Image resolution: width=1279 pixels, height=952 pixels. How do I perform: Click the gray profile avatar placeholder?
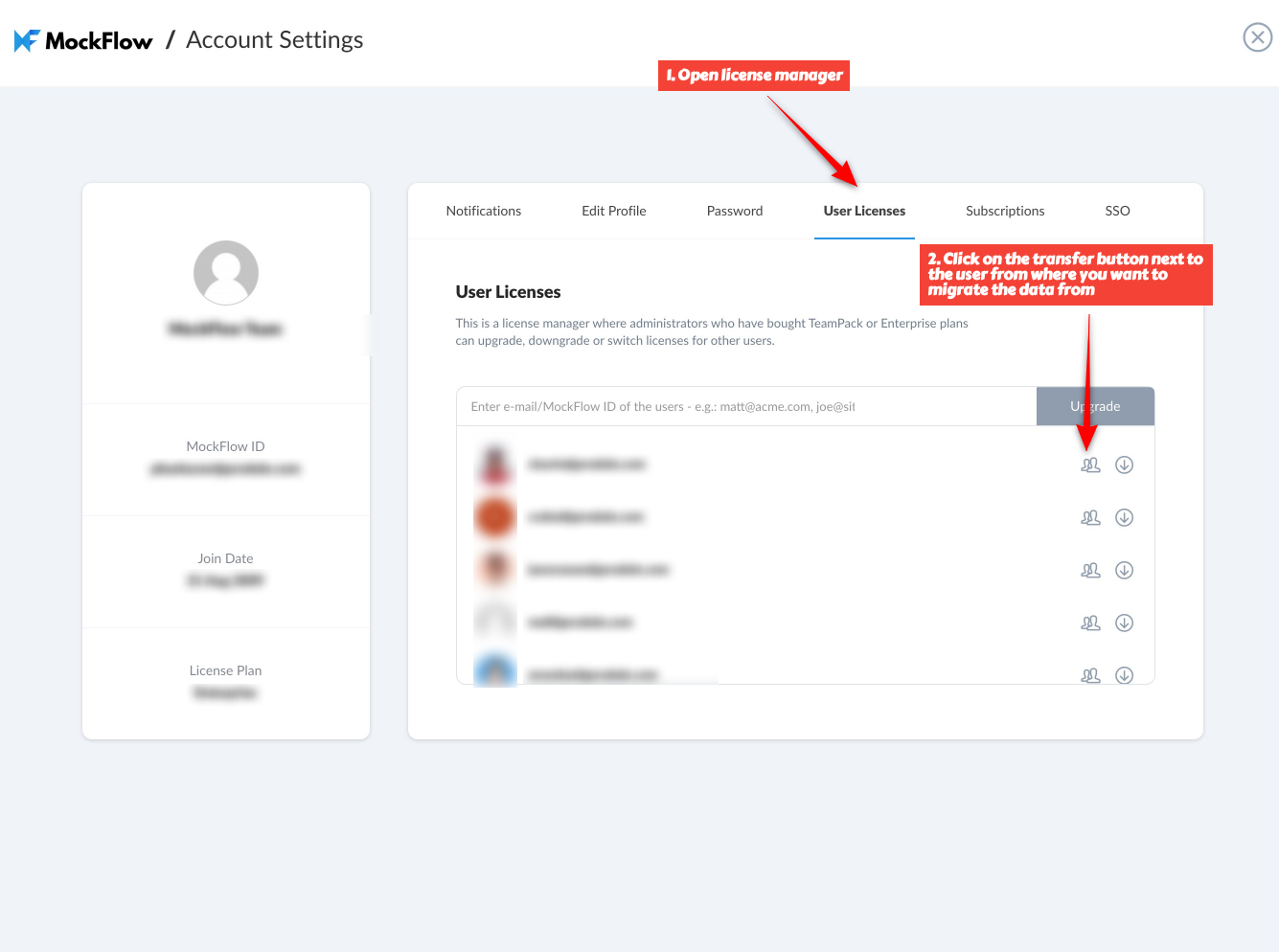coord(226,273)
